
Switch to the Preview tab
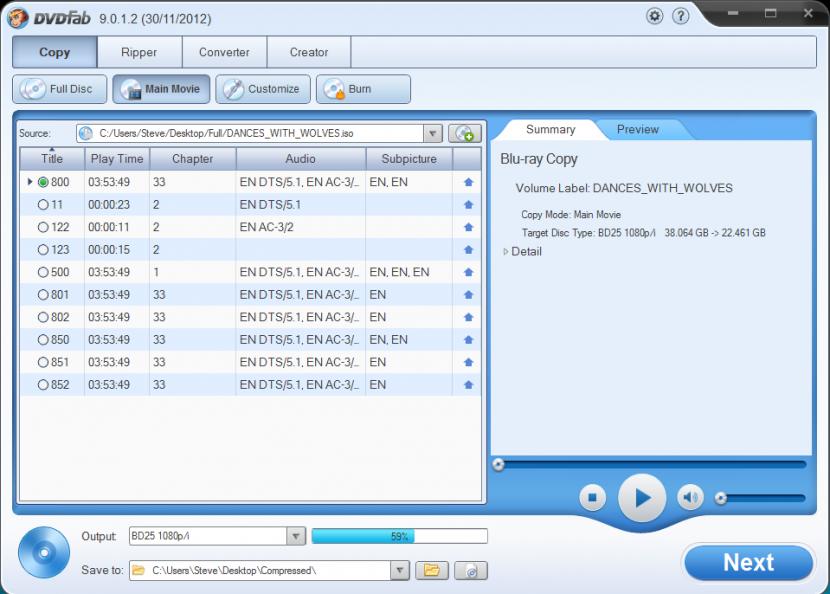point(637,130)
